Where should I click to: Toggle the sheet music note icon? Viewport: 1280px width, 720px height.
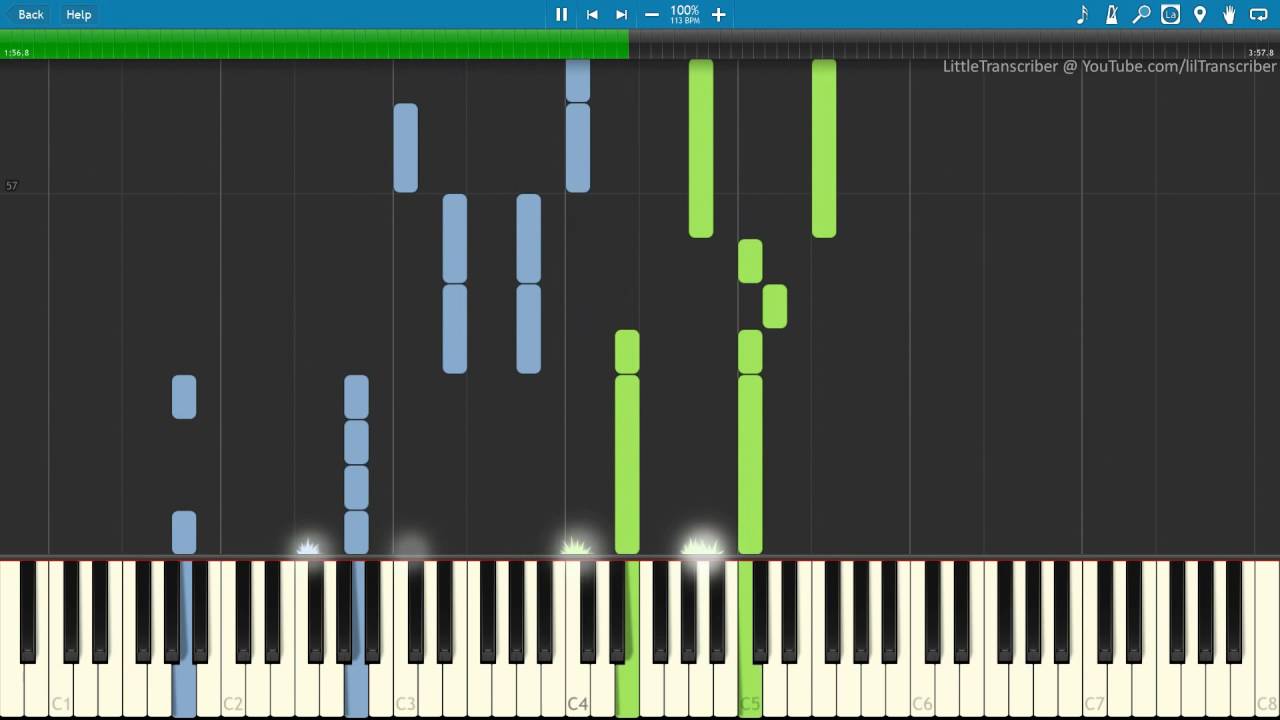click(1082, 14)
